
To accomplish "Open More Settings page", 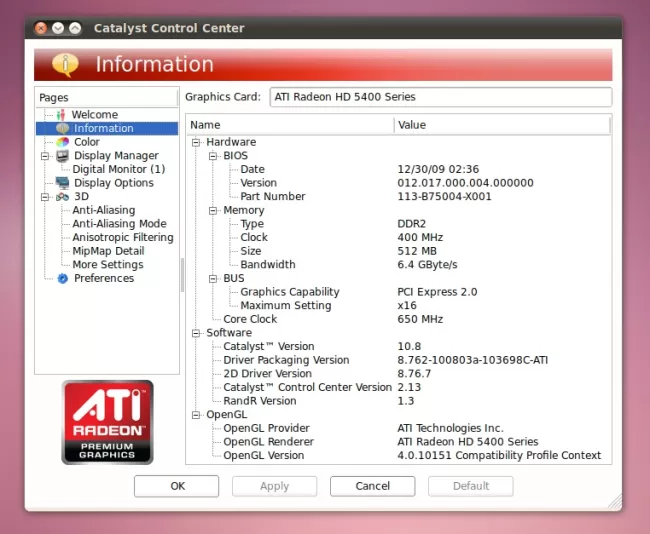I will point(108,265).
